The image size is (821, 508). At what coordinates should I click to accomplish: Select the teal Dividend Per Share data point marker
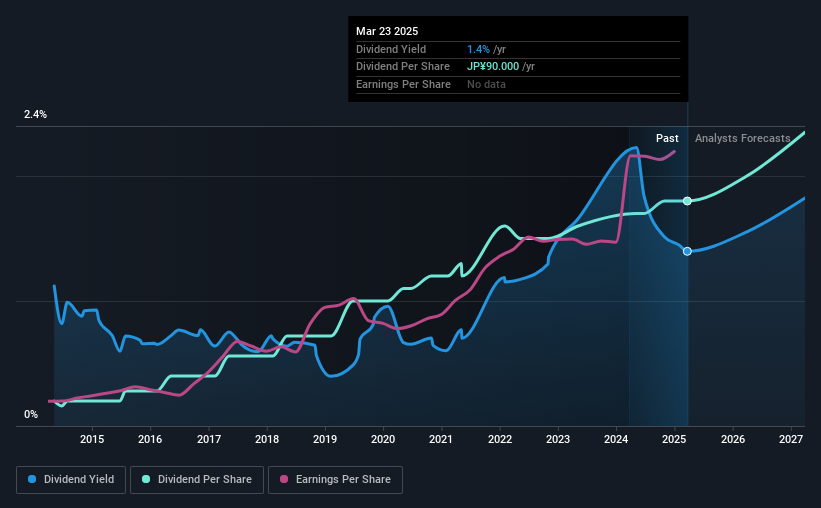coord(687,201)
